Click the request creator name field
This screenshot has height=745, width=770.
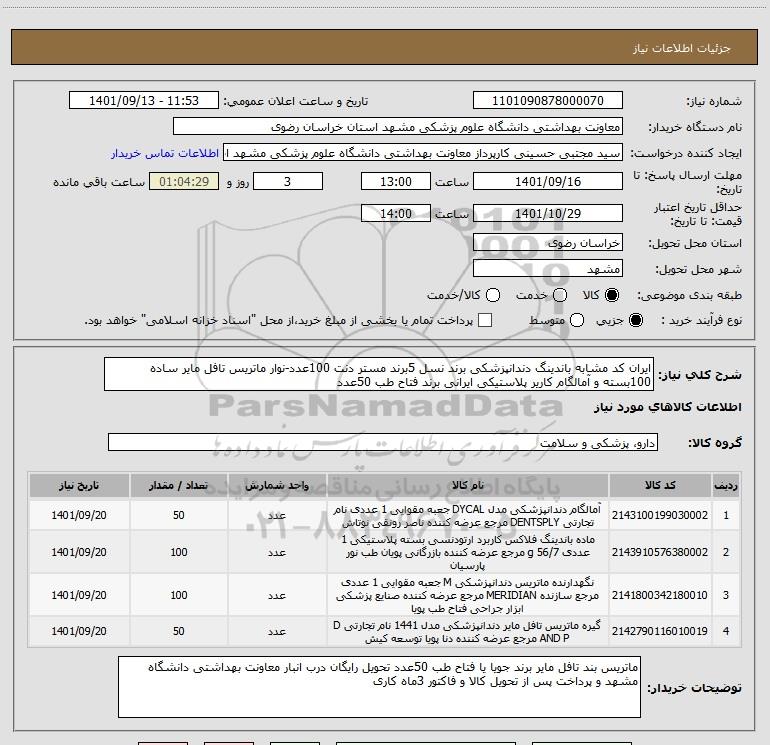pos(423,153)
